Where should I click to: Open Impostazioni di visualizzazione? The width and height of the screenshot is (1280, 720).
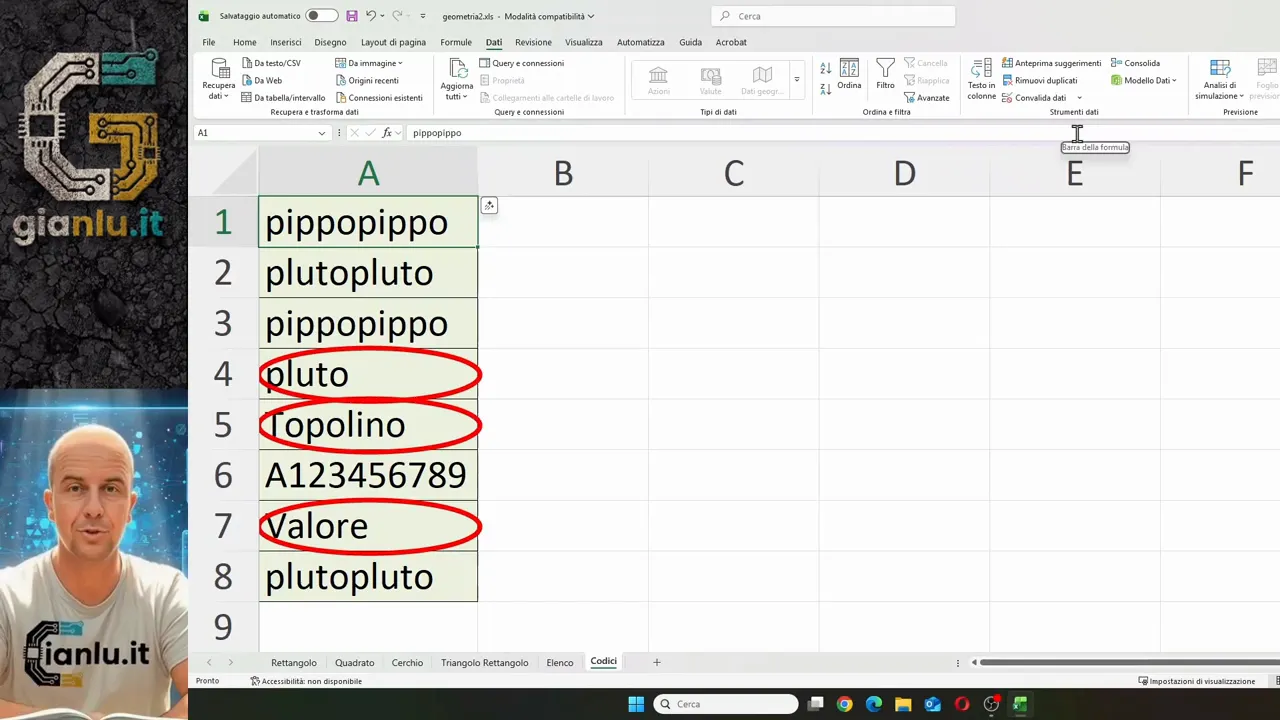pos(1197,681)
